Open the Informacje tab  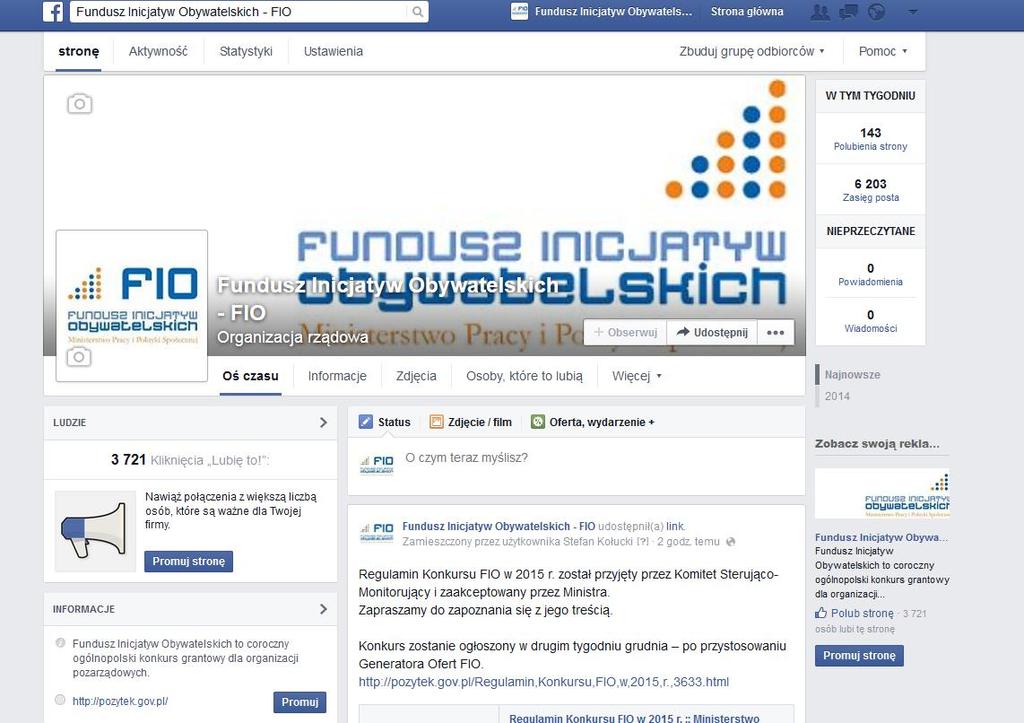tap(337, 376)
